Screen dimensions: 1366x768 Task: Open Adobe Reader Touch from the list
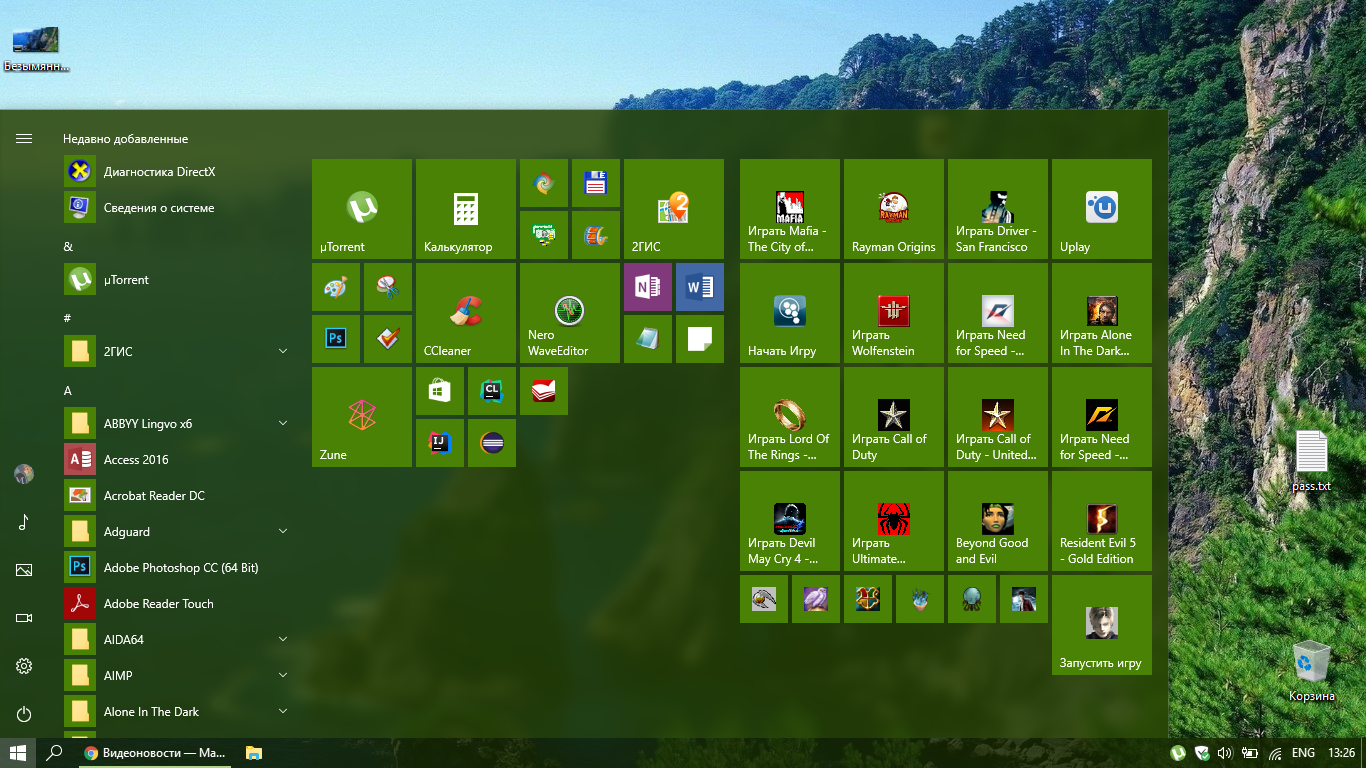[x=180, y=603]
